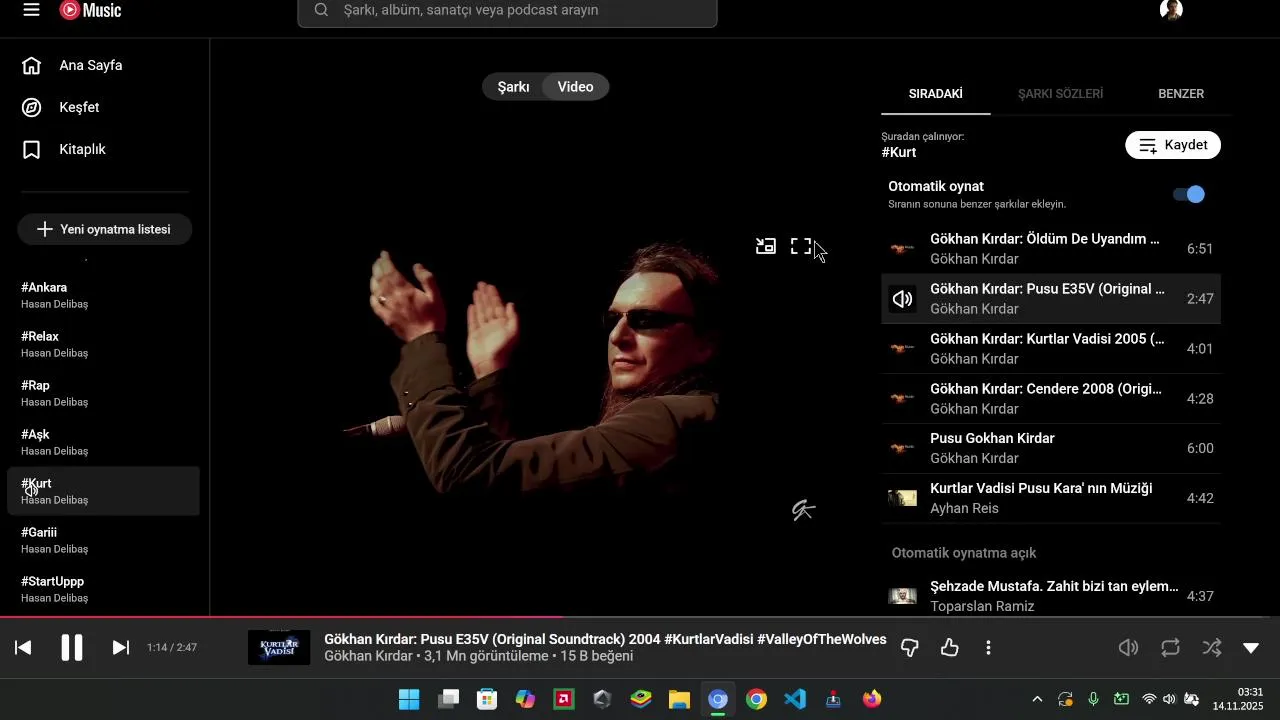1280x720 pixels.
Task: Save queue with Kaydet button
Action: click(x=1173, y=145)
